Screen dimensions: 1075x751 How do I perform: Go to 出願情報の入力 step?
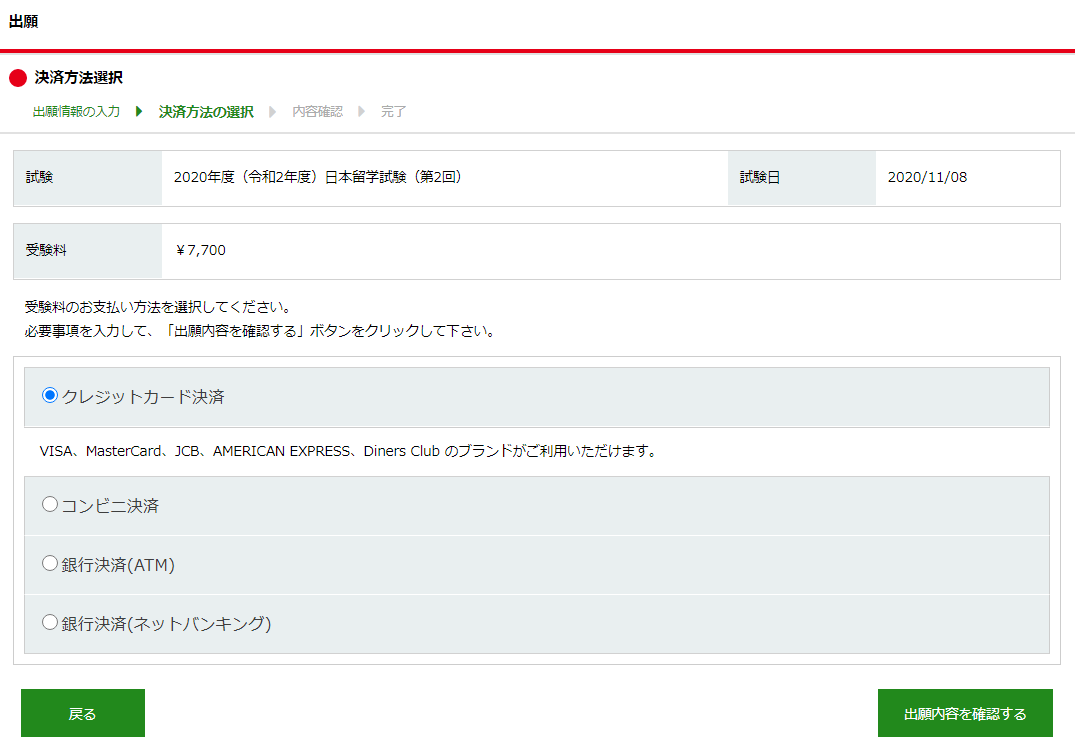coord(76,111)
